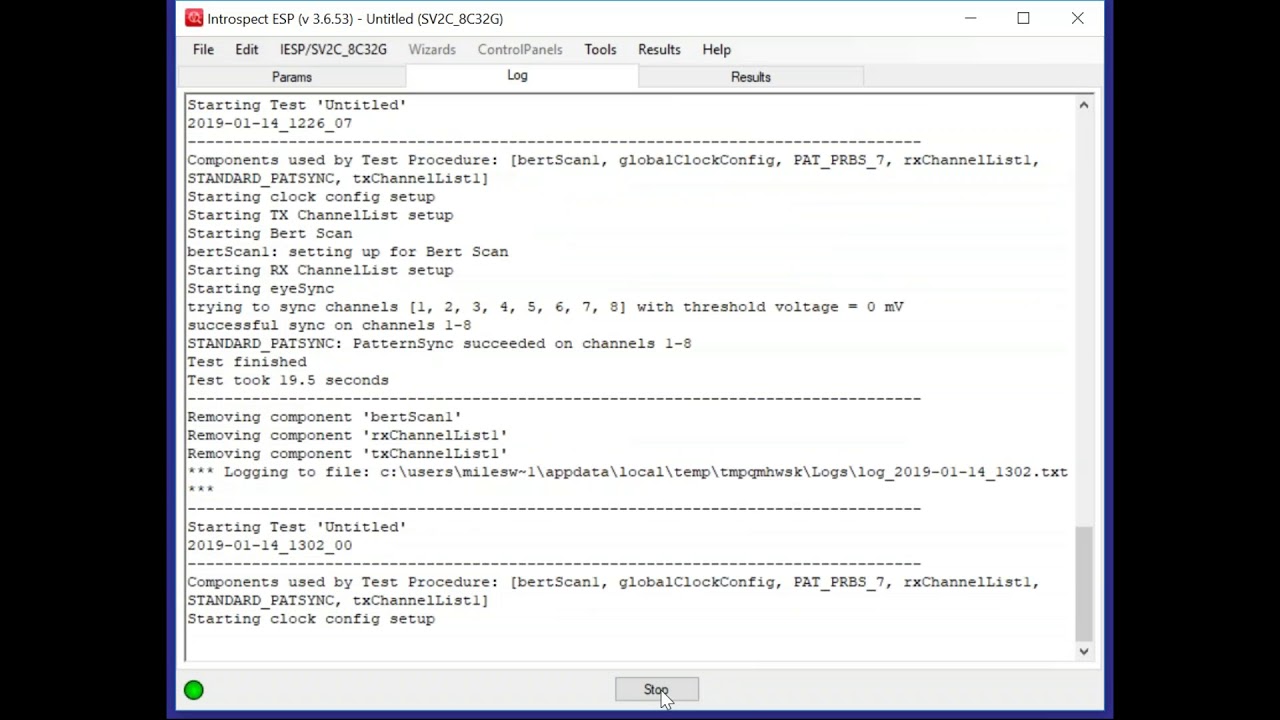Switch to the Results tab
Image resolution: width=1280 pixels, height=720 pixels.
[751, 77]
